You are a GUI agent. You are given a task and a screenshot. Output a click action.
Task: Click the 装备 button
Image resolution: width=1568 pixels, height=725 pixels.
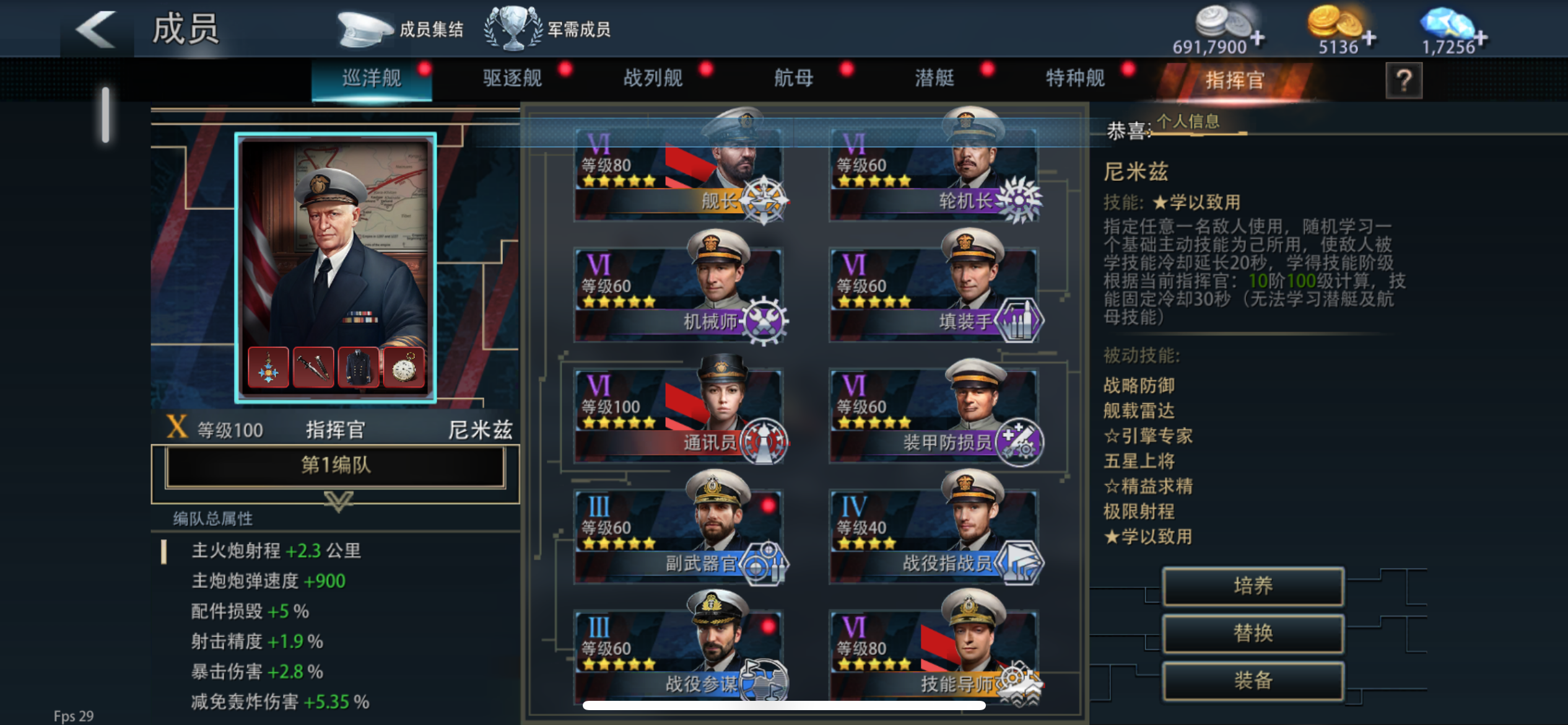1253,680
